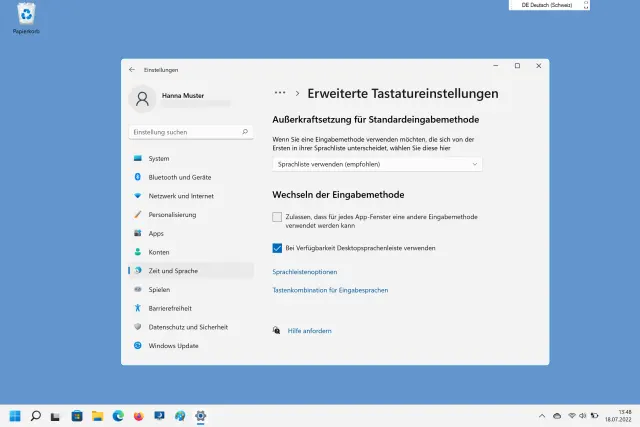Click the Hilfe anfordern link
Image resolution: width=640 pixels, height=427 pixels.
309,331
